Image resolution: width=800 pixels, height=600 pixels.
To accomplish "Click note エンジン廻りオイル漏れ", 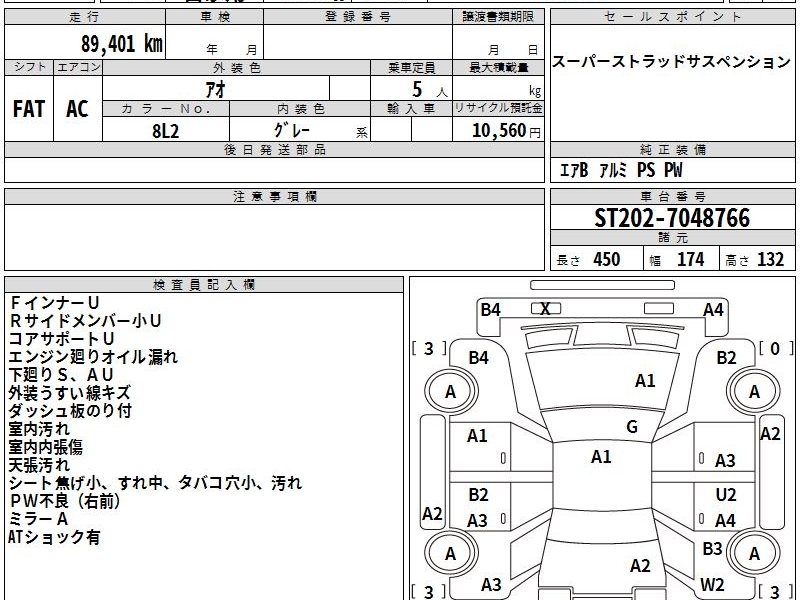I will [93, 357].
